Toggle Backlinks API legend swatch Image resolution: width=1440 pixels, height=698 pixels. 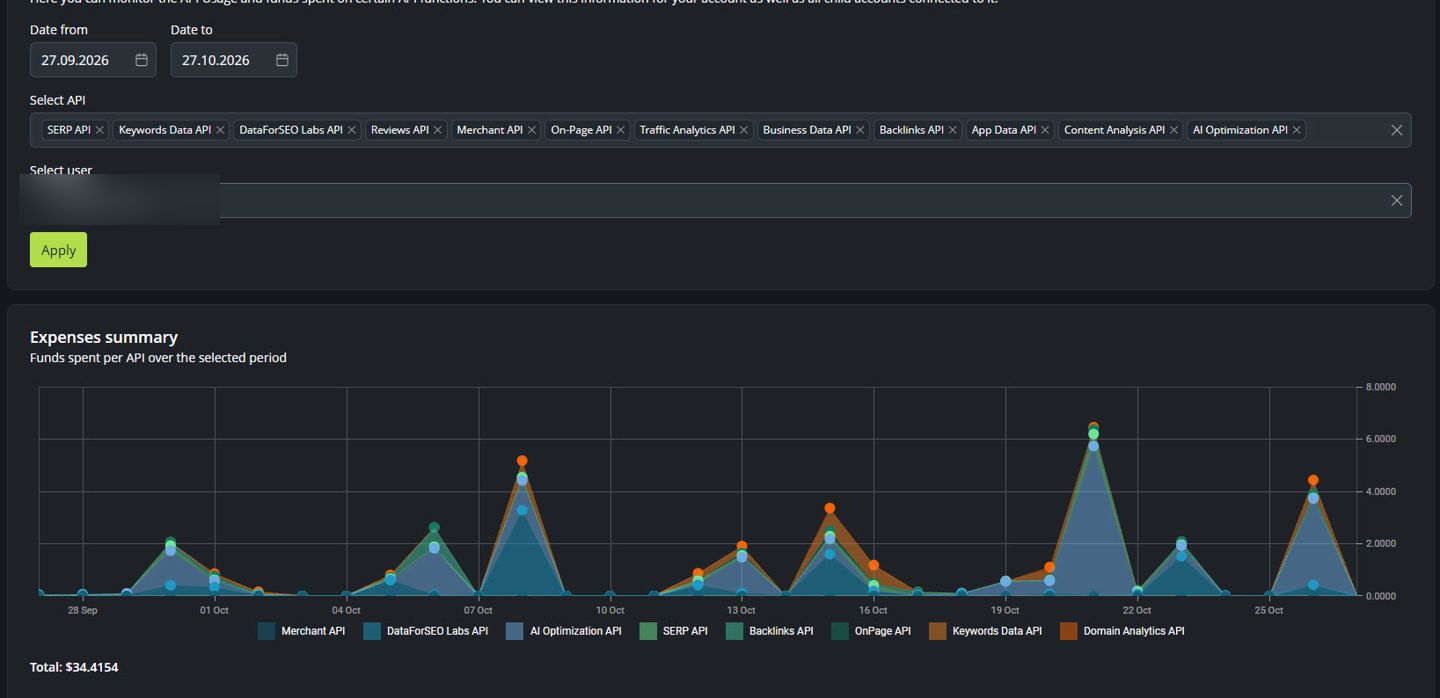pos(734,631)
